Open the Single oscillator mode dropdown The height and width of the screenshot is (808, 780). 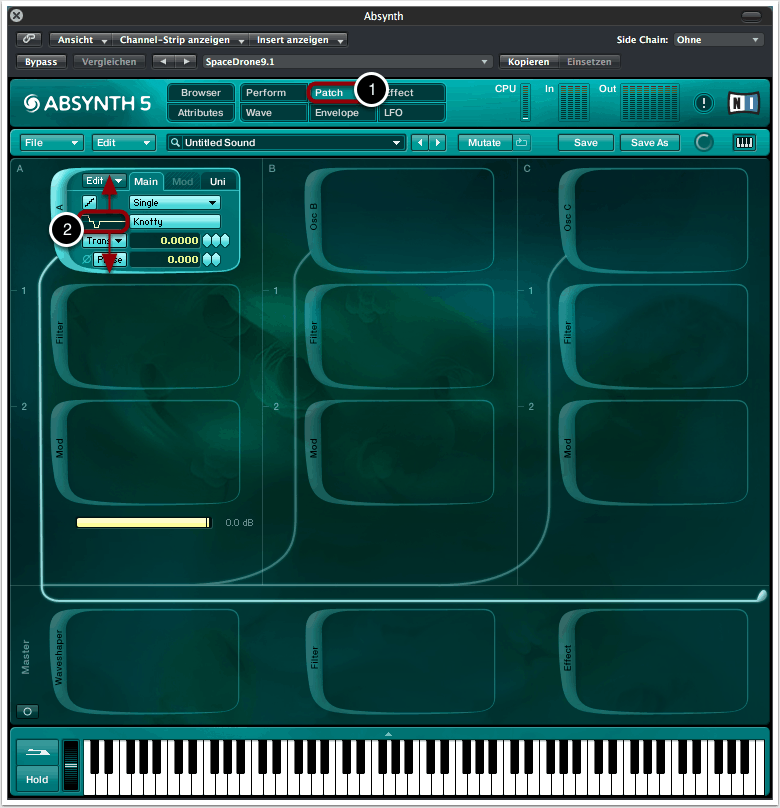pyautogui.click(x=175, y=203)
